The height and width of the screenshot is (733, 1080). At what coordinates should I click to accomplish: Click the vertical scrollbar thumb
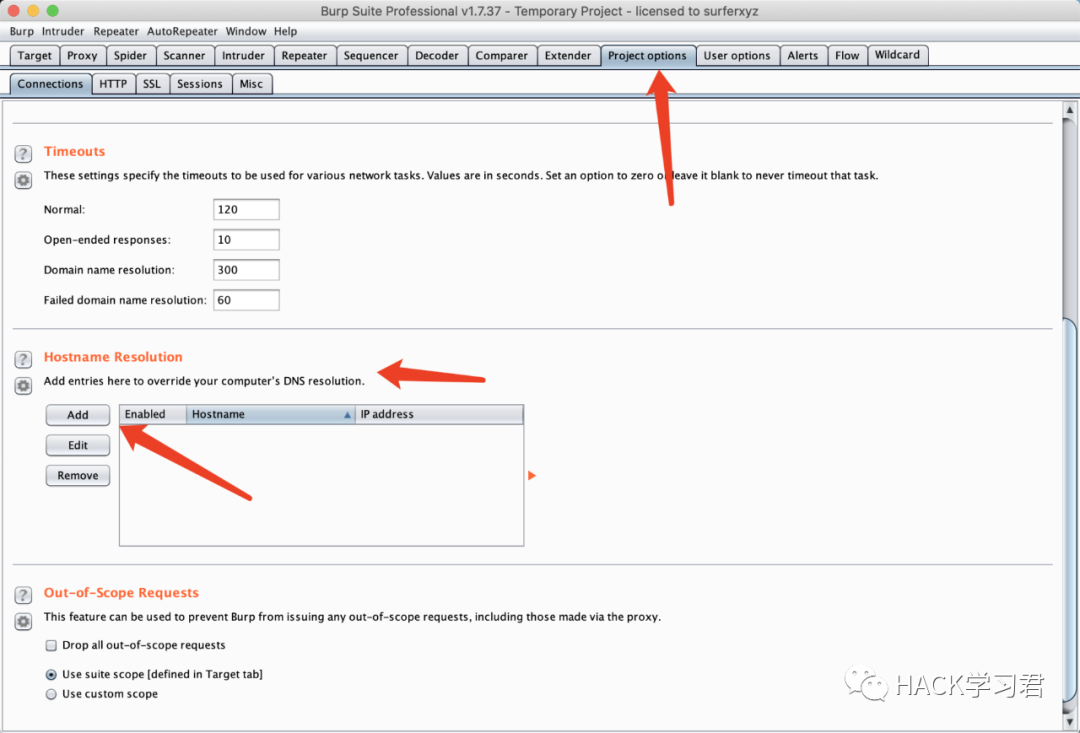pyautogui.click(x=1070, y=509)
